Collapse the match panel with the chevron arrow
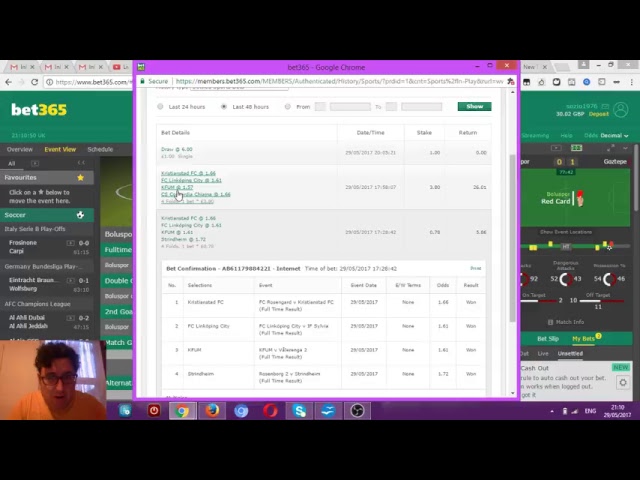 [x=625, y=148]
